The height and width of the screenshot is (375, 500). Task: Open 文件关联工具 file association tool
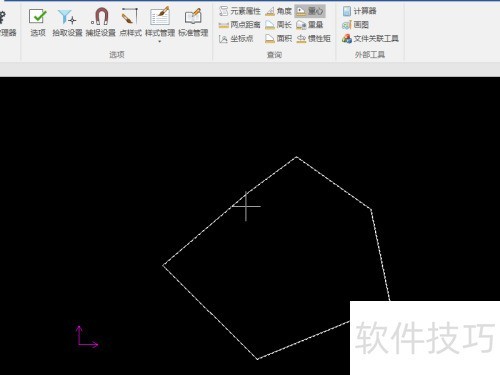(x=370, y=39)
